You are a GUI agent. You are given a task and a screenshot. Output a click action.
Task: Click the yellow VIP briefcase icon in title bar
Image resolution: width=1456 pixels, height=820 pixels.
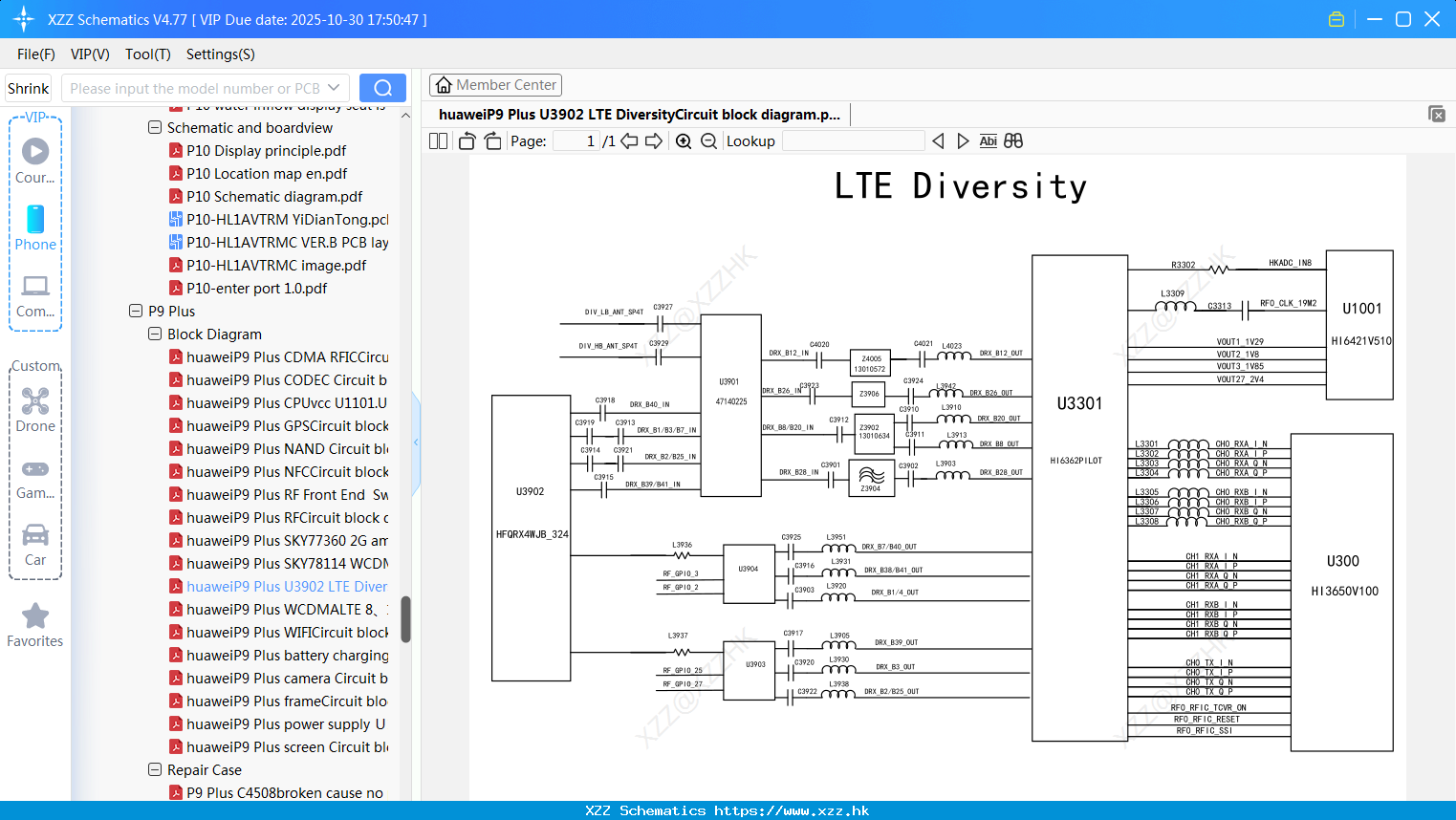coord(1336,19)
